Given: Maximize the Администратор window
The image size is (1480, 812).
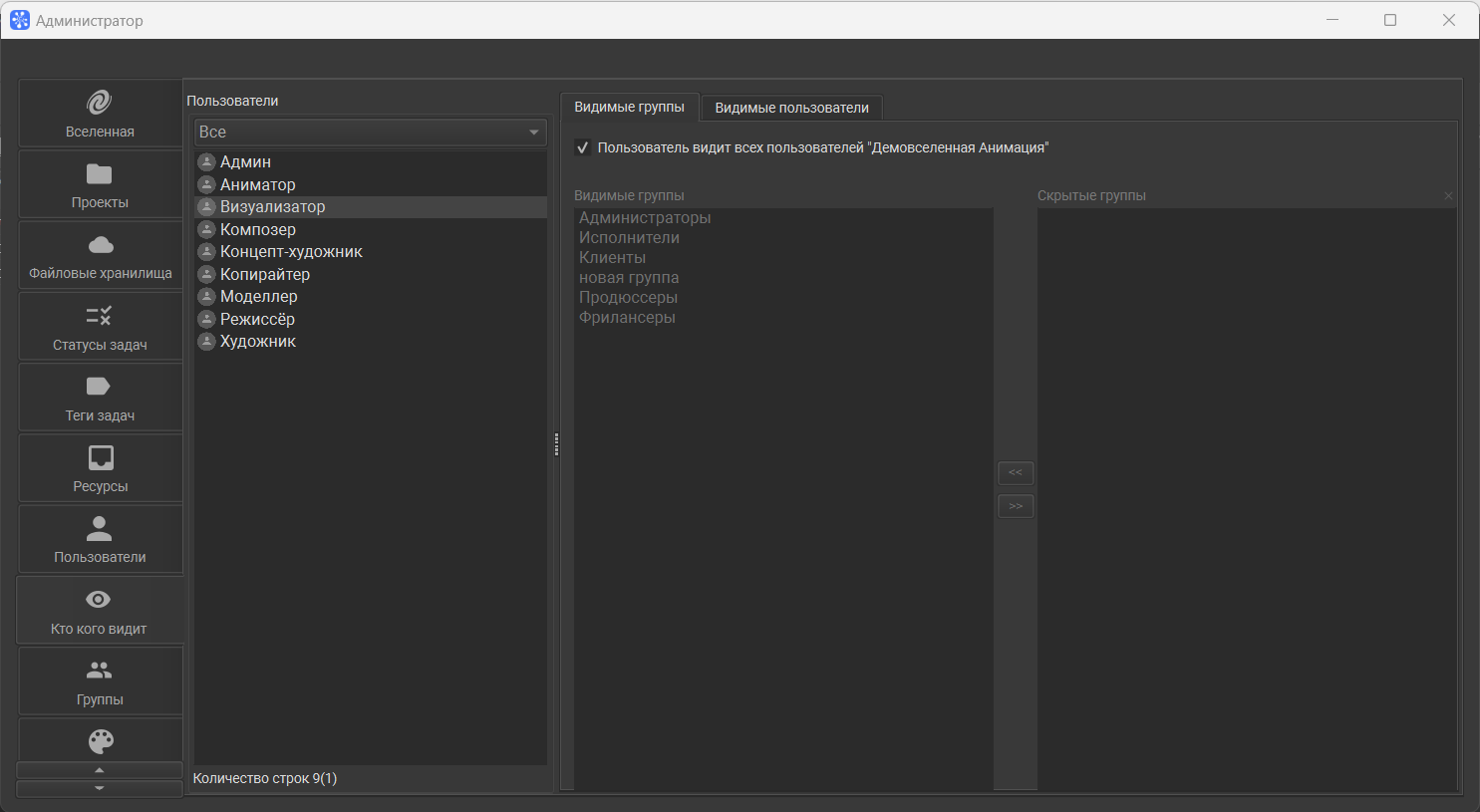Looking at the screenshot, I should pyautogui.click(x=1390, y=20).
